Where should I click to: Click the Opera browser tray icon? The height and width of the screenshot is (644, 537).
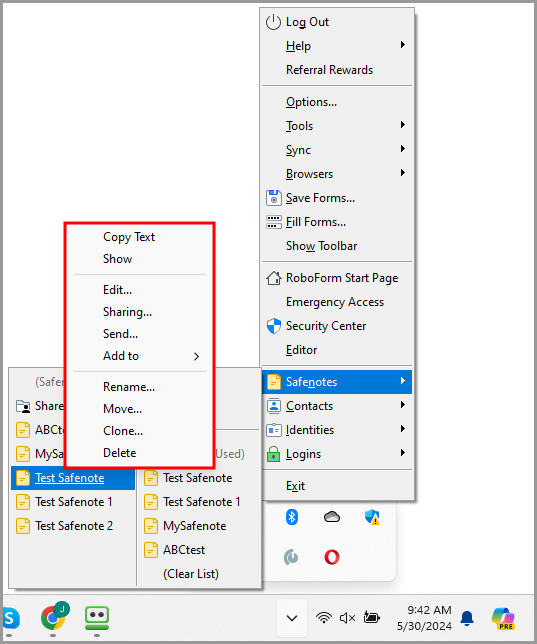tap(332, 557)
